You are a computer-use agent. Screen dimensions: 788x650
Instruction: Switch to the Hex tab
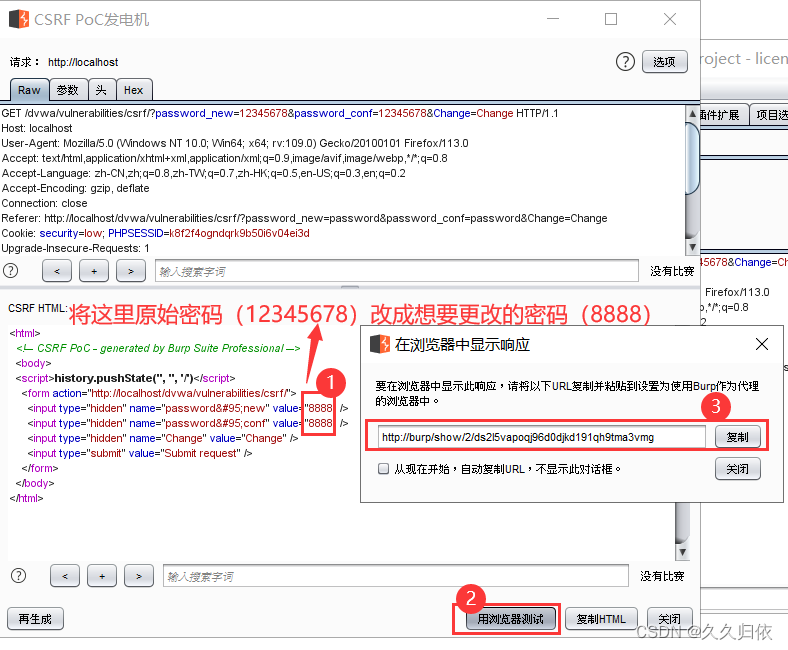134,90
